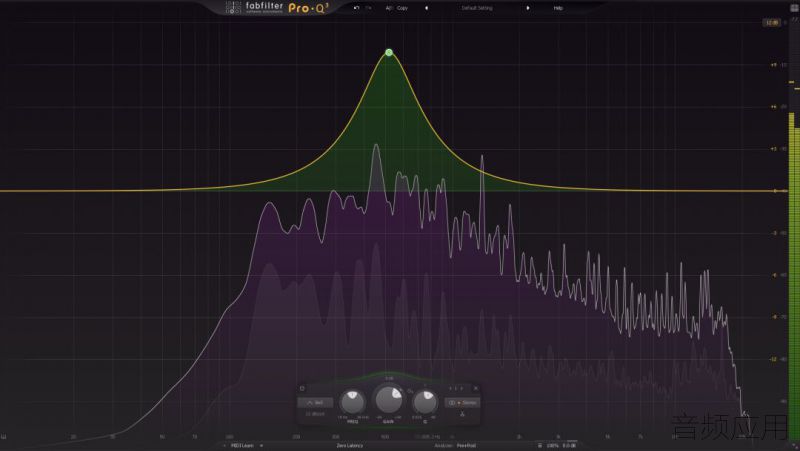
Task: Toggle the band power bypass icon
Action: point(302,388)
